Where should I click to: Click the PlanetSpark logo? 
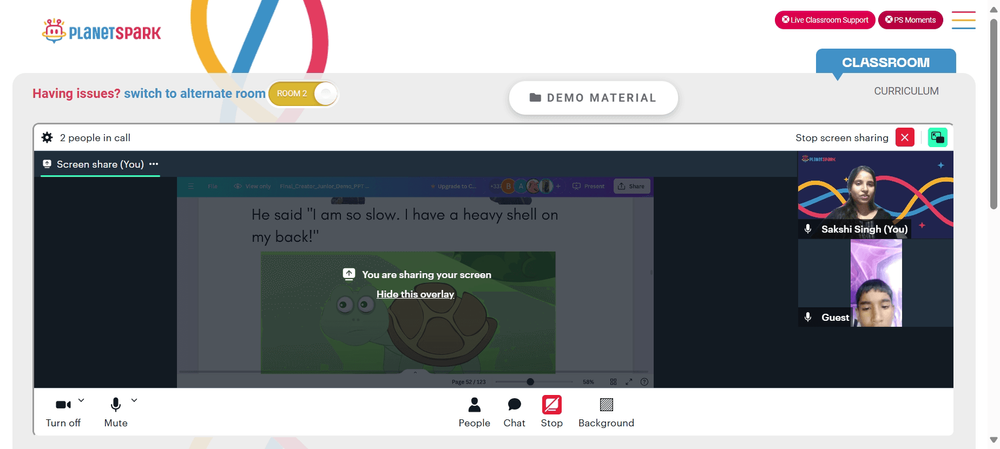[x=101, y=31]
